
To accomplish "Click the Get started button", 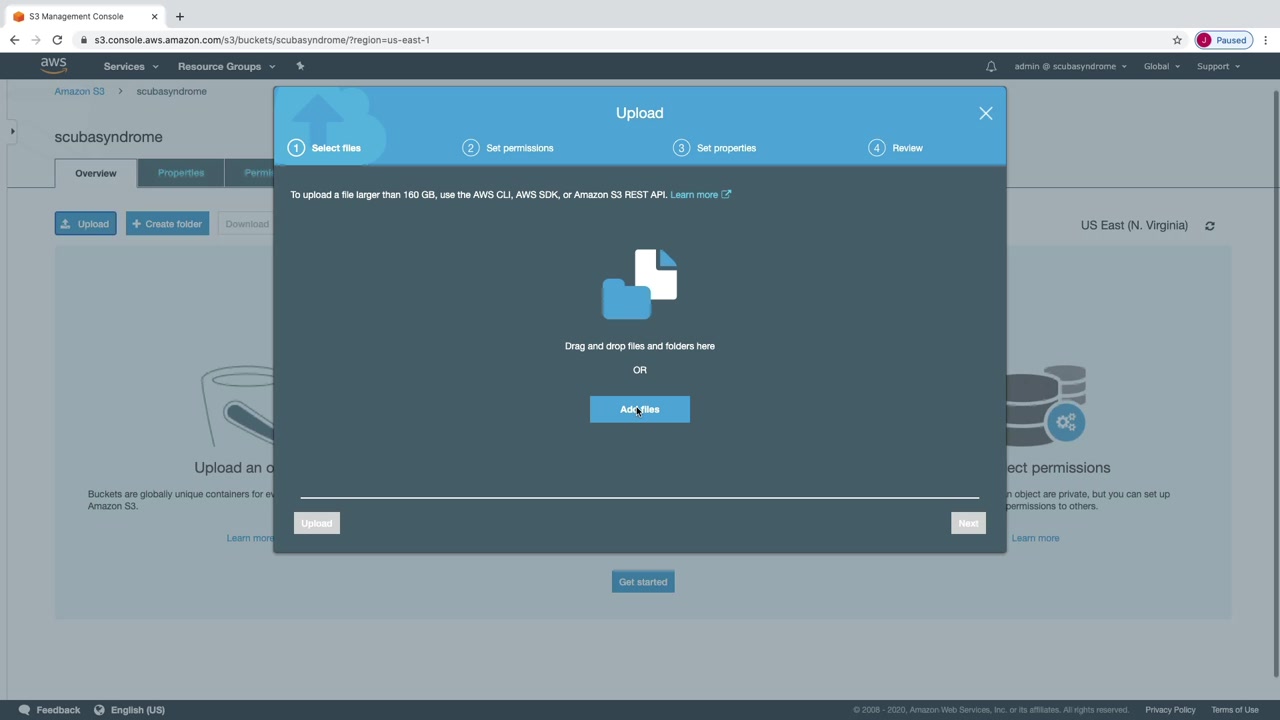I will pyautogui.click(x=643, y=582).
